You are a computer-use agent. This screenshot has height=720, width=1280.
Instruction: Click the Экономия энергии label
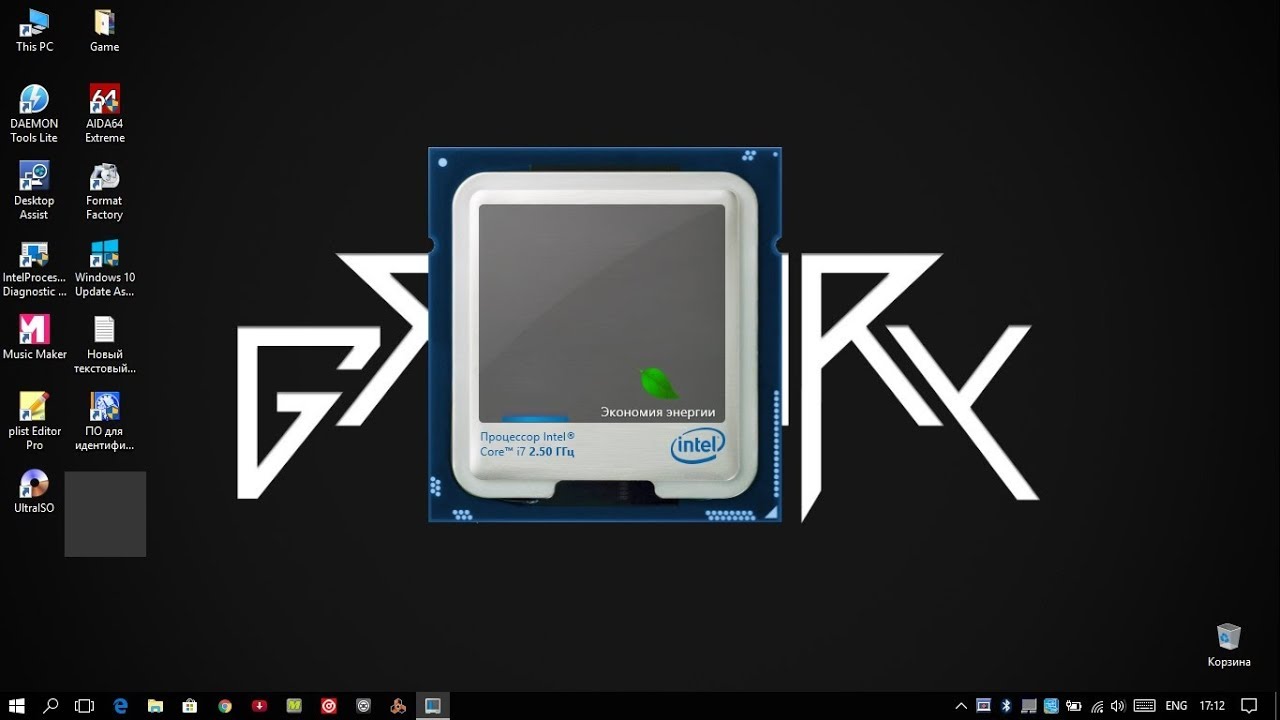[658, 412]
